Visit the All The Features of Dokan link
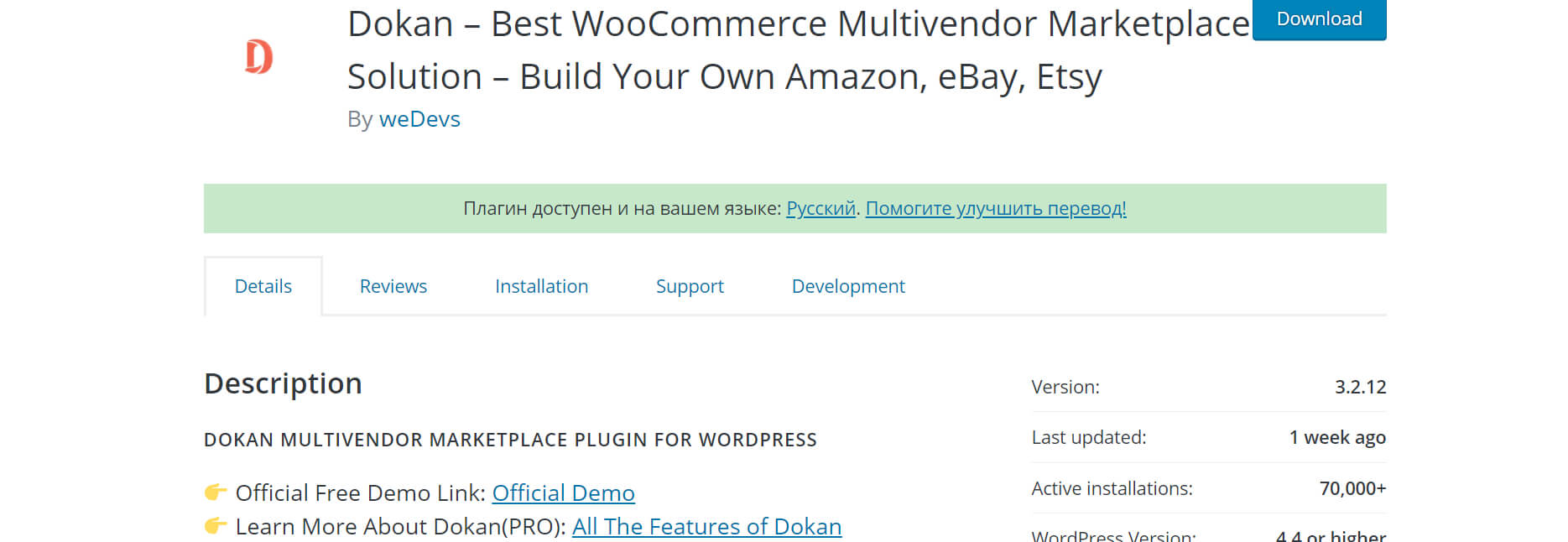The image size is (1568, 542). [706, 526]
